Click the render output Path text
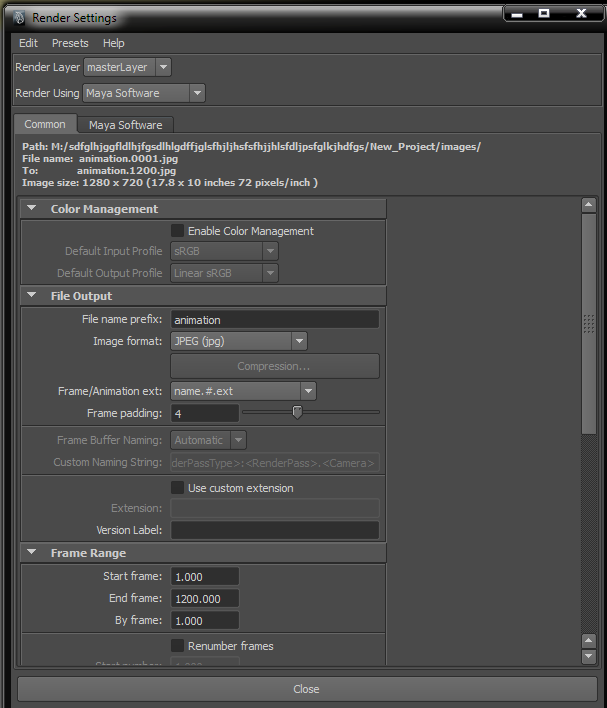 coord(252,147)
